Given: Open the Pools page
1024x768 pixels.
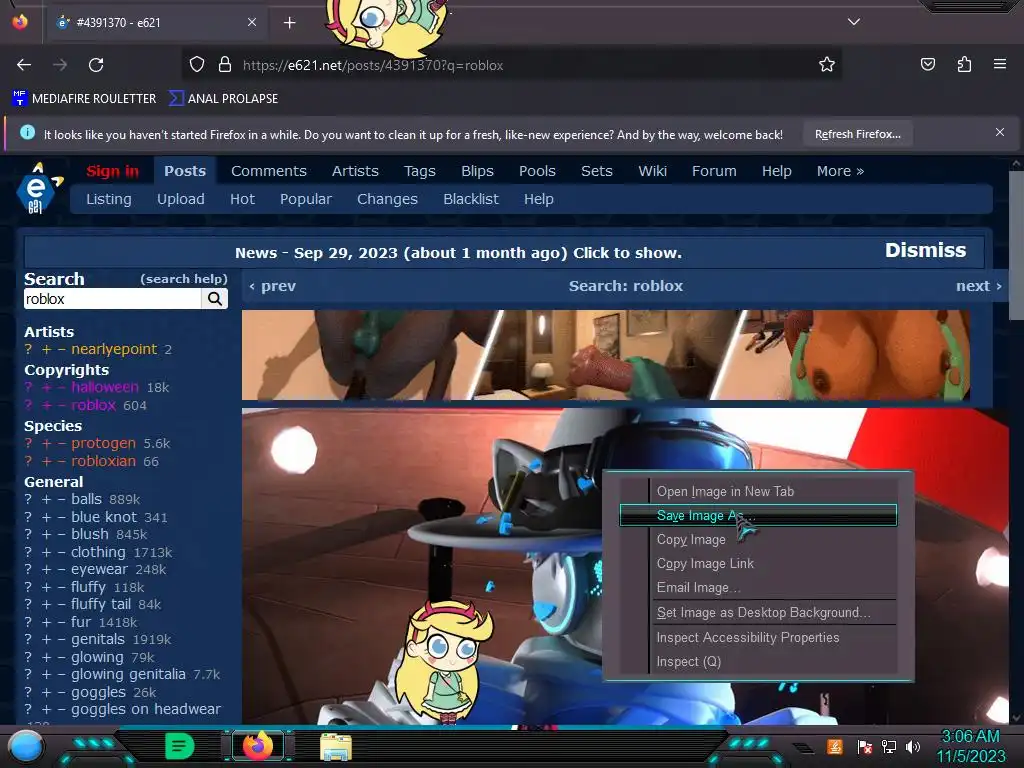Looking at the screenshot, I should click(537, 171).
